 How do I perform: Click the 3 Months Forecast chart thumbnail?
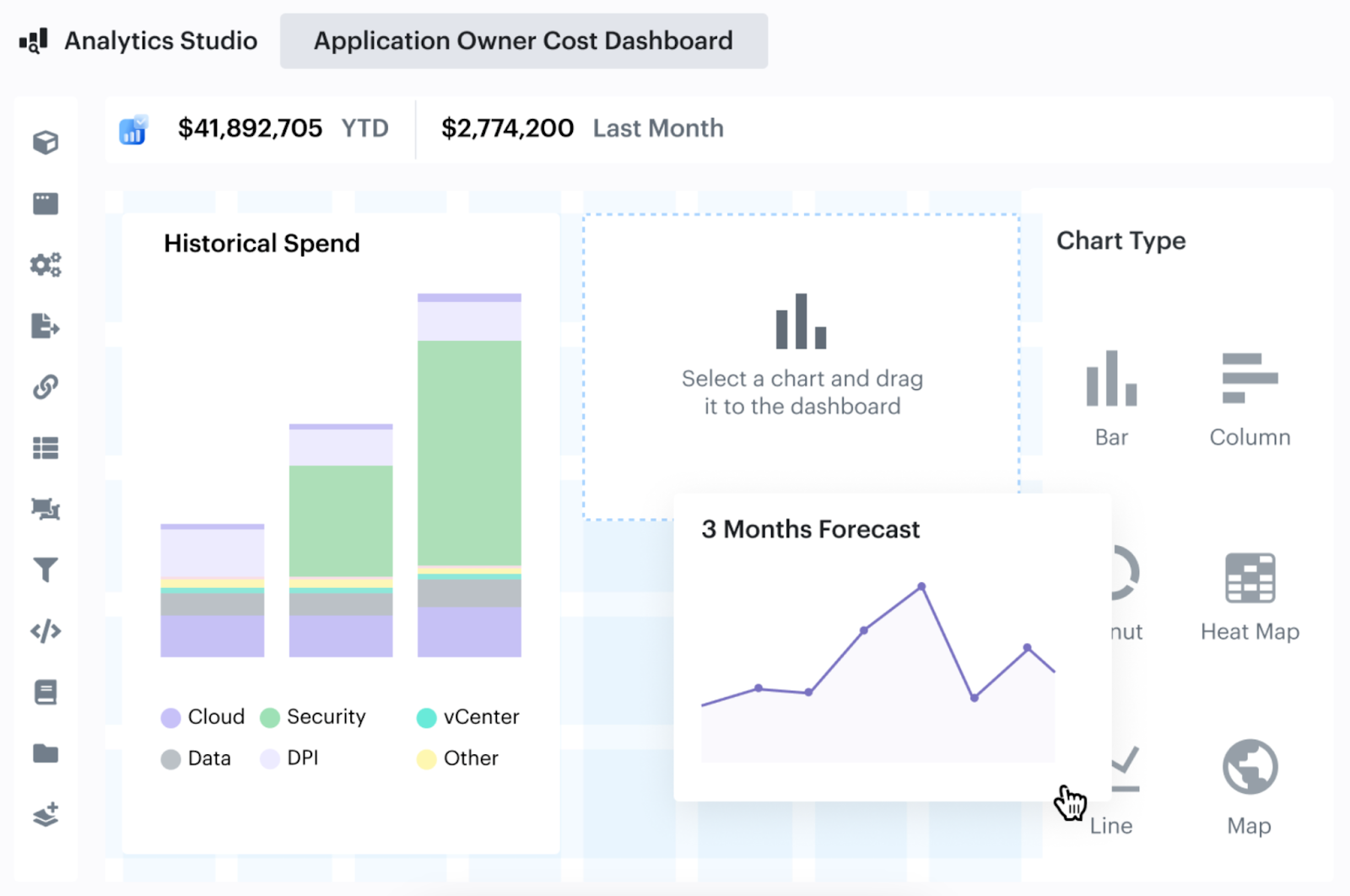click(x=877, y=672)
